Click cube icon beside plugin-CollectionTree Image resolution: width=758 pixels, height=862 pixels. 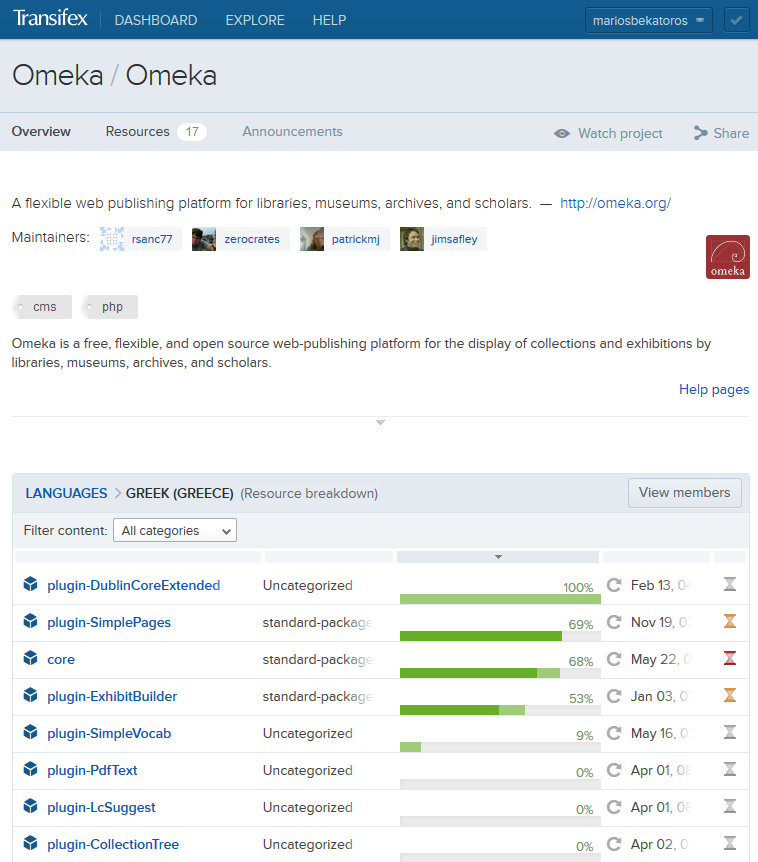point(30,843)
